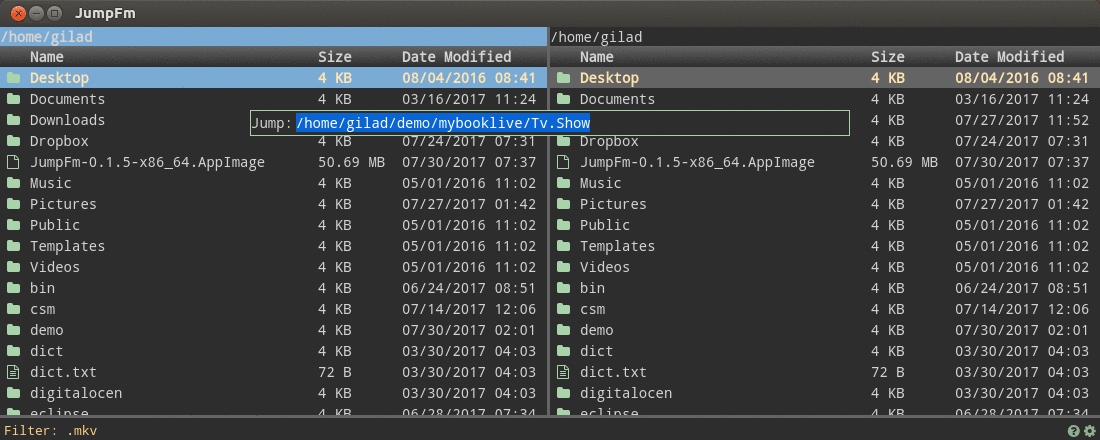This screenshot has height=440, width=1100.
Task: Click 07/14/2017 12:06 date in right panel
Action: click(x=1022, y=309)
